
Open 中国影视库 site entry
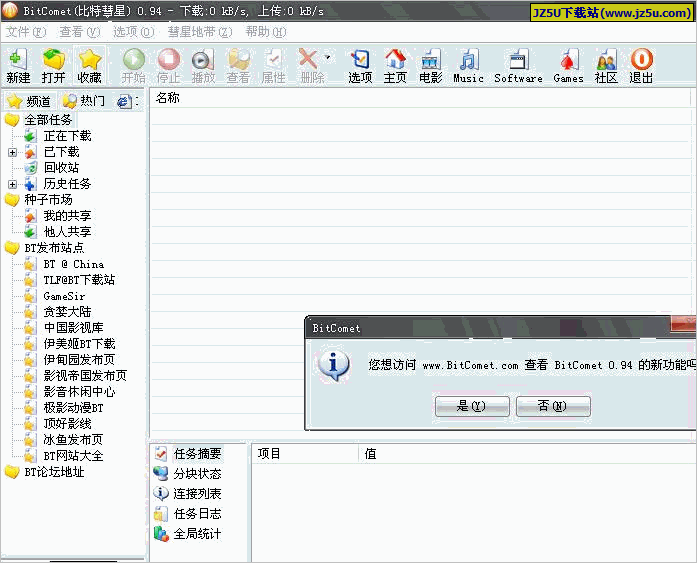(73, 328)
